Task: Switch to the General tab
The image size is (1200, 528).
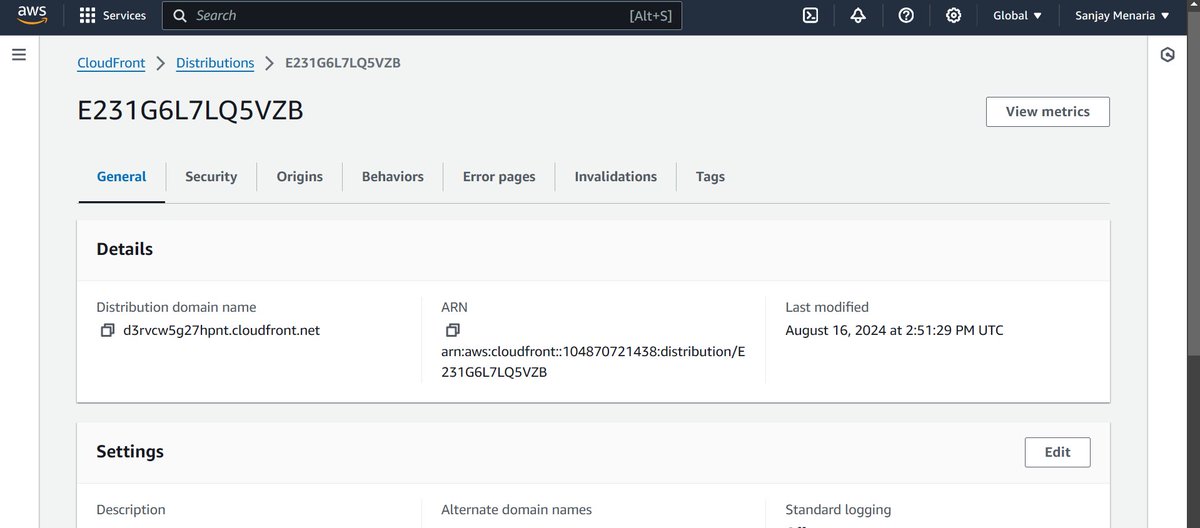Action: pyautogui.click(x=121, y=177)
